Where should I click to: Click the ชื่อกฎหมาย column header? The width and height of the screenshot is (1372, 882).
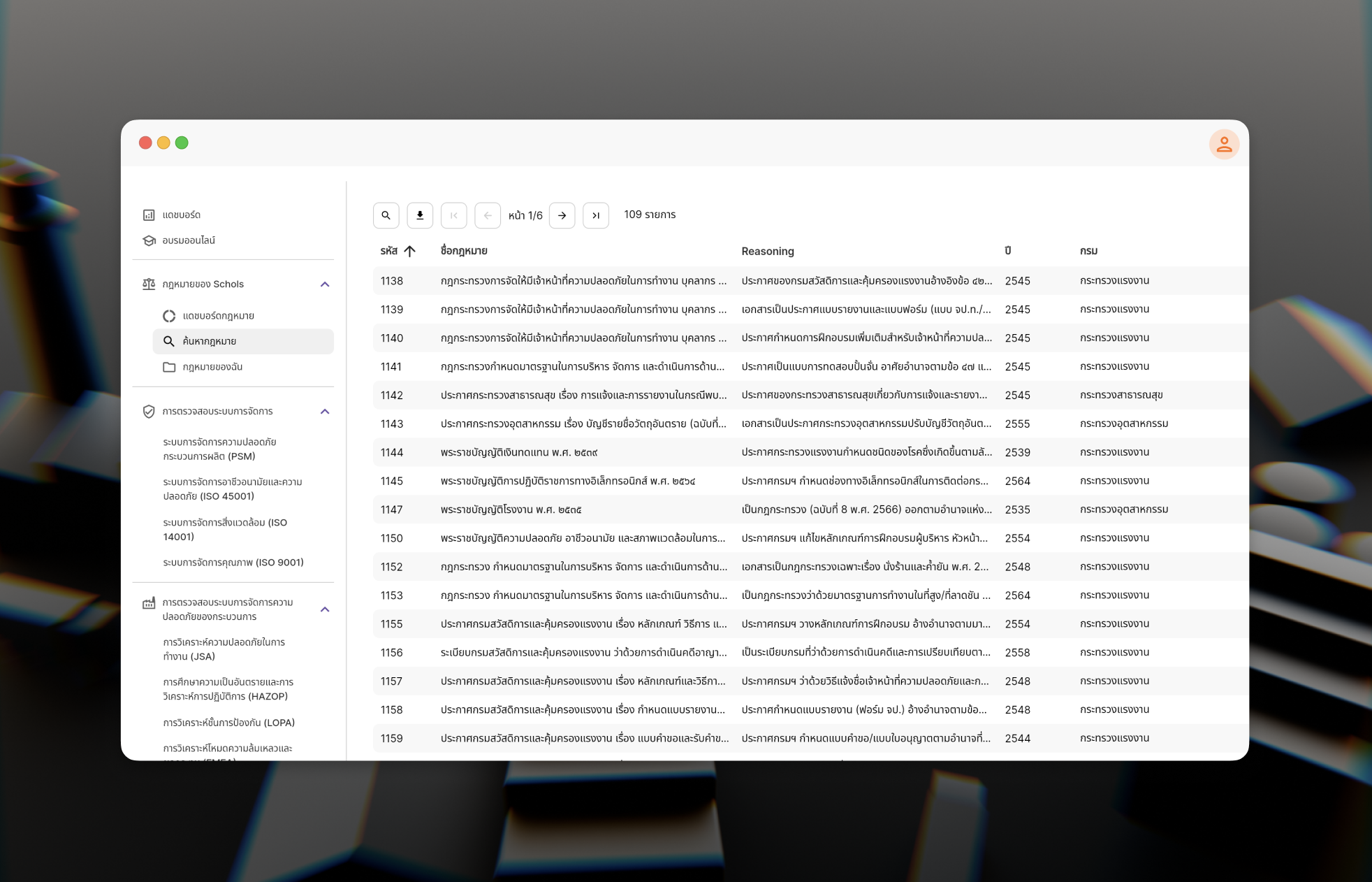(464, 251)
